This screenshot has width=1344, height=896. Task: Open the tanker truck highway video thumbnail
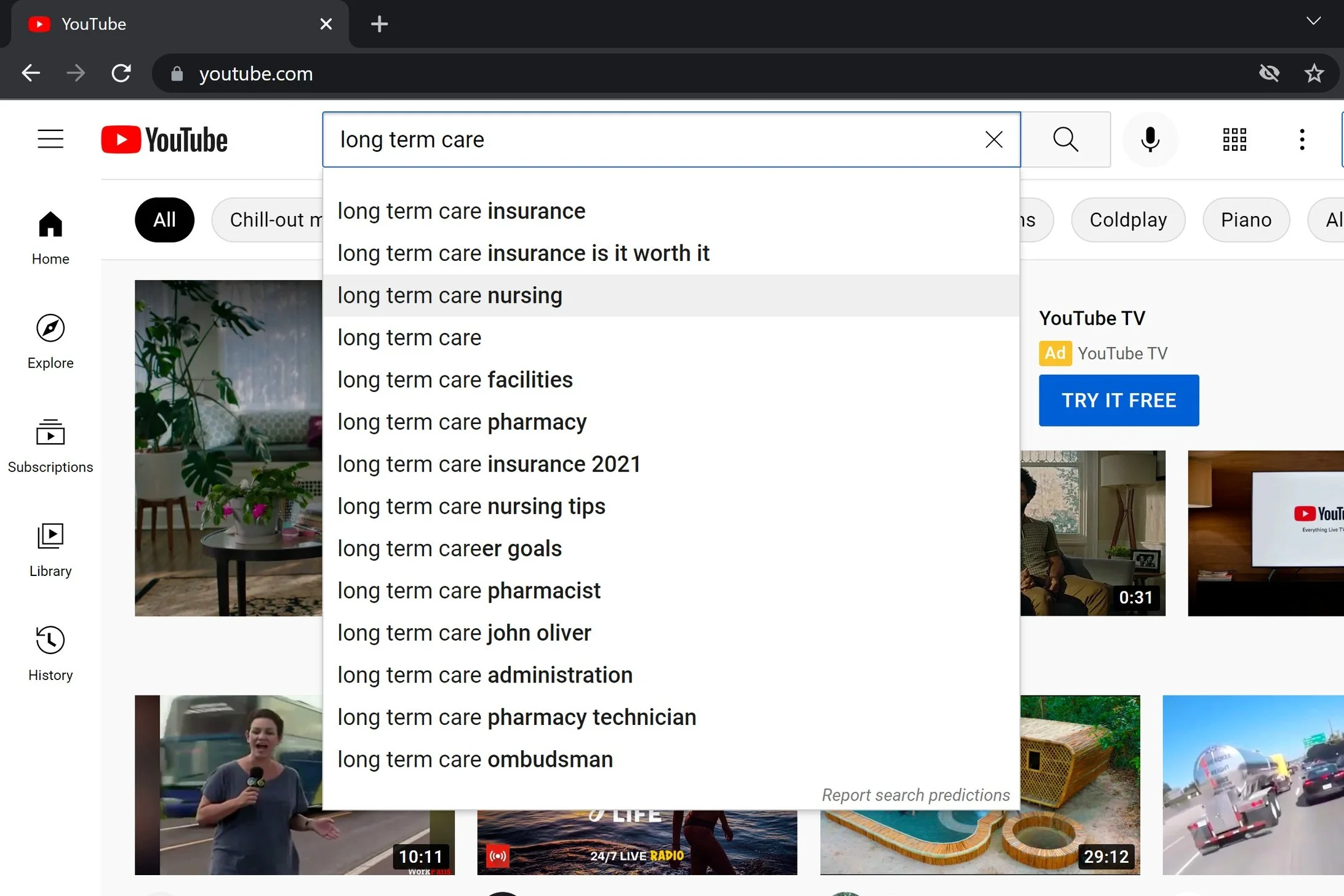pos(1253,785)
